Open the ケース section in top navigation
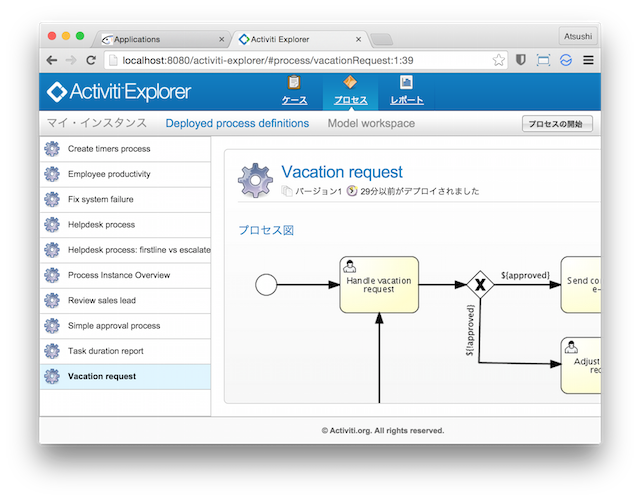The height and width of the screenshot is (500, 640). pyautogui.click(x=294, y=90)
